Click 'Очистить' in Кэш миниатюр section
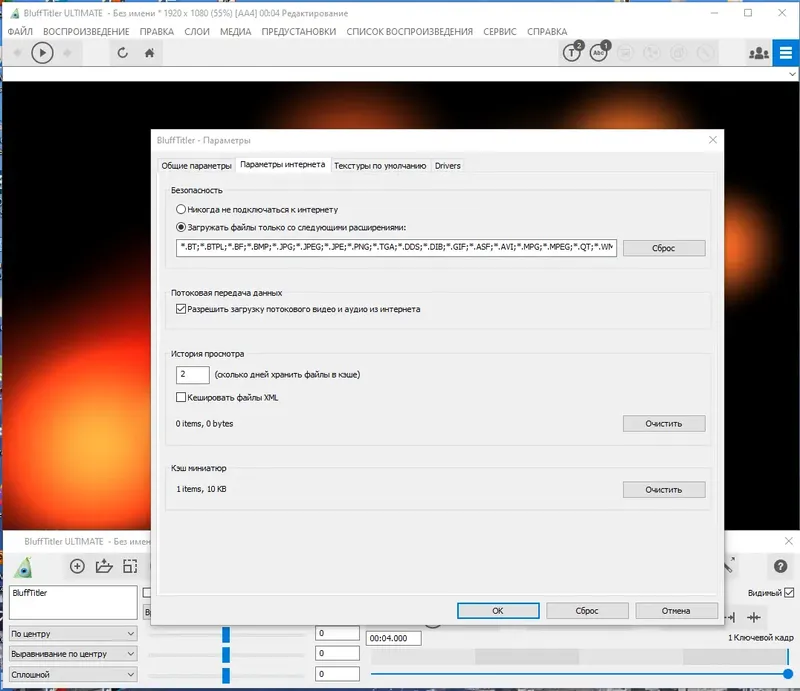The width and height of the screenshot is (800, 691). pyautogui.click(x=664, y=489)
